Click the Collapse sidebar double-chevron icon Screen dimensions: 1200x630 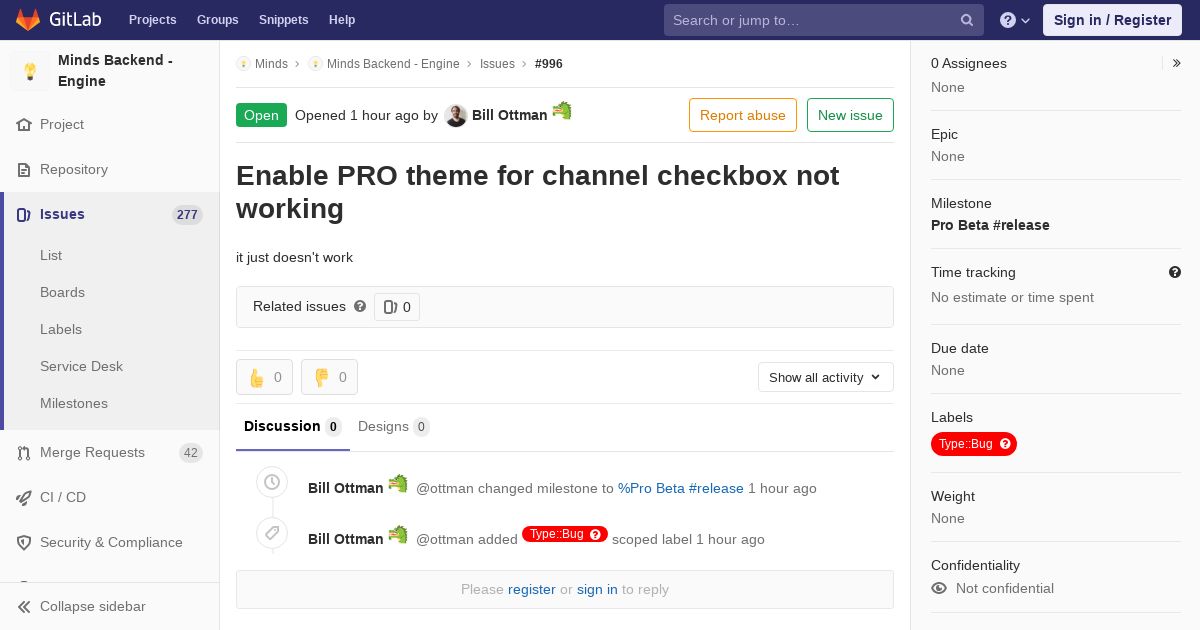pyautogui.click(x=24, y=607)
